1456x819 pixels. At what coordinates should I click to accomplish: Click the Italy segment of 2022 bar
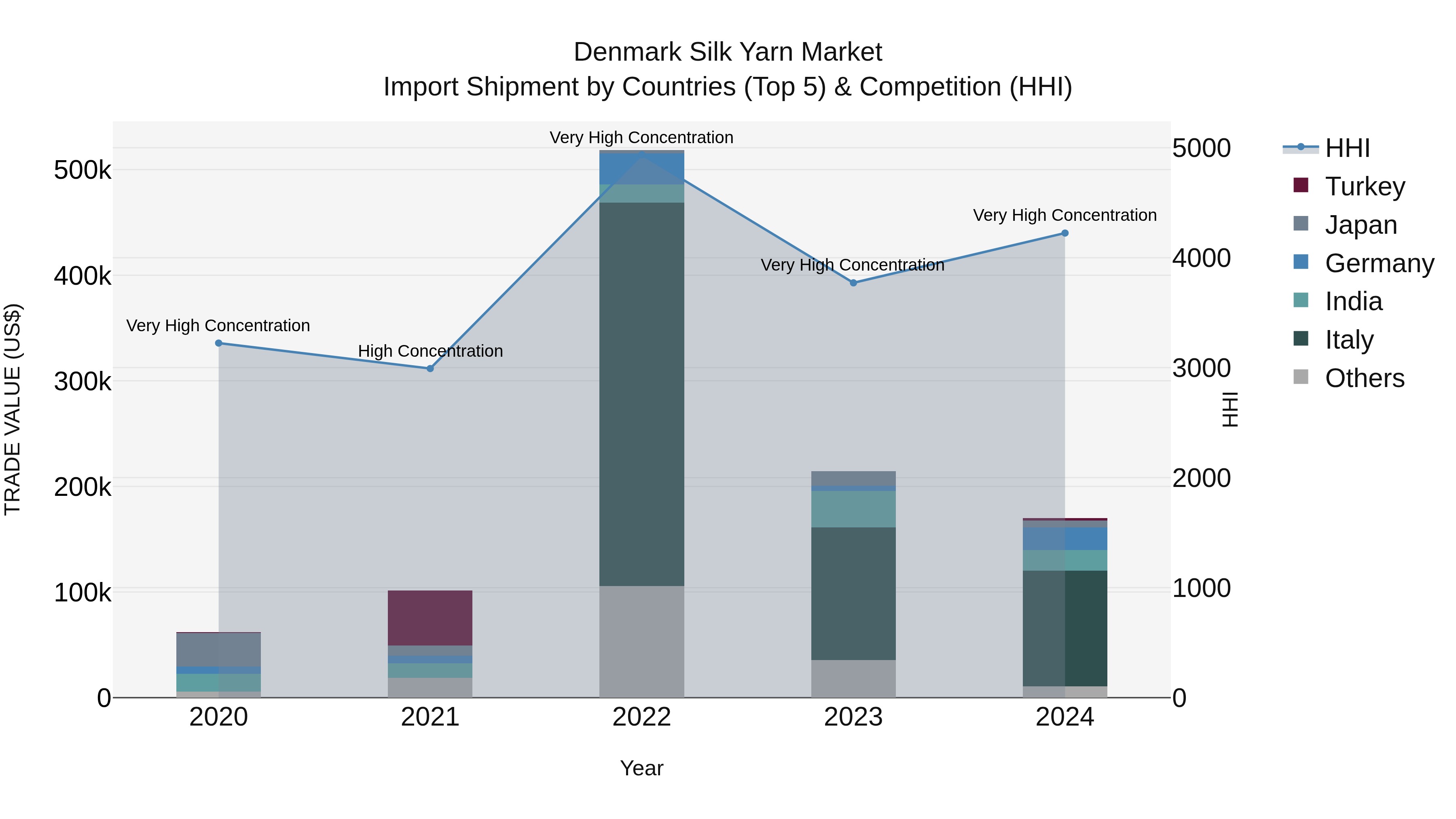tap(641, 394)
